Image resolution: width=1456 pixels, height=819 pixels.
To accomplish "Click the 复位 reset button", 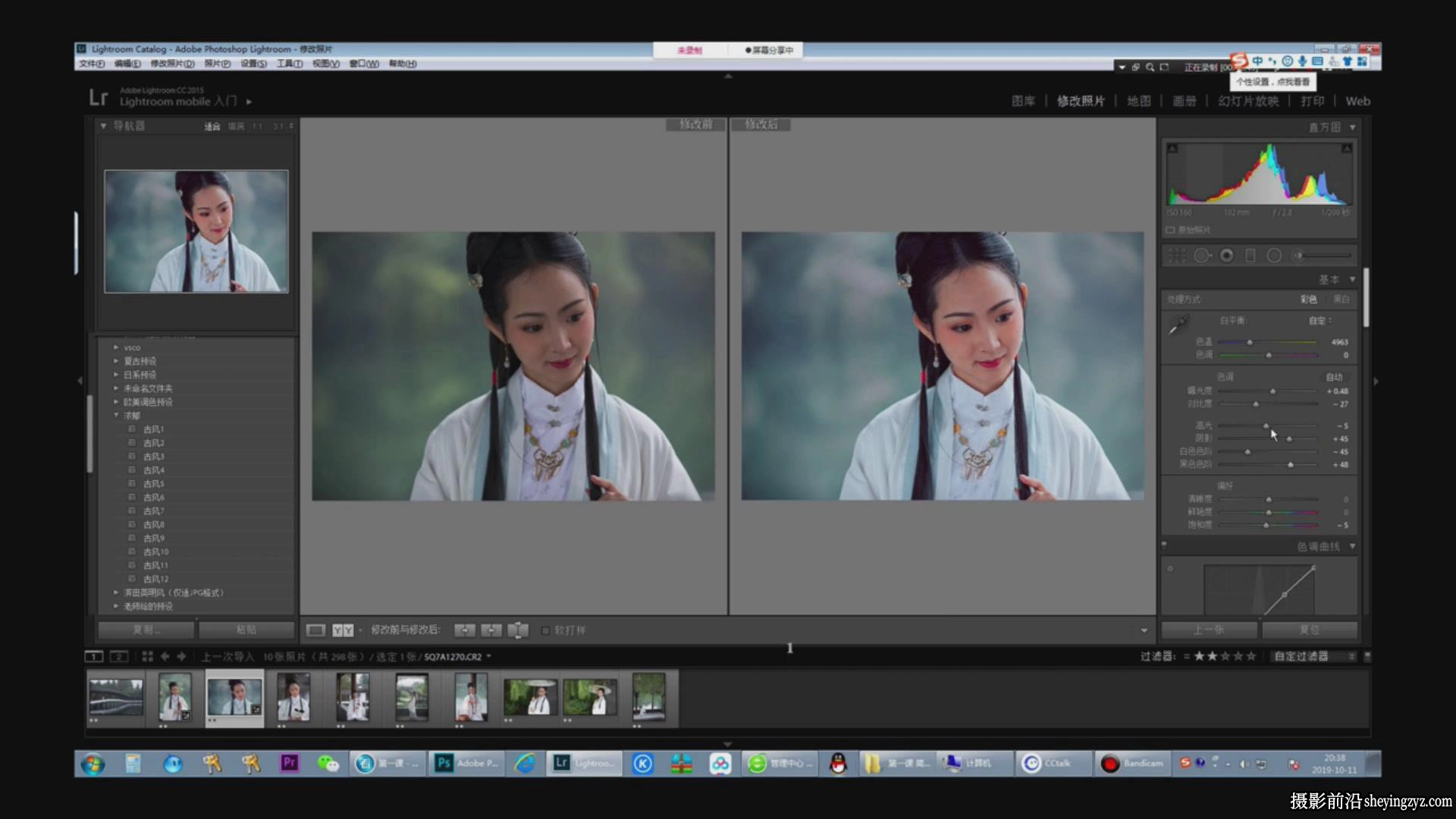I will (x=1310, y=630).
